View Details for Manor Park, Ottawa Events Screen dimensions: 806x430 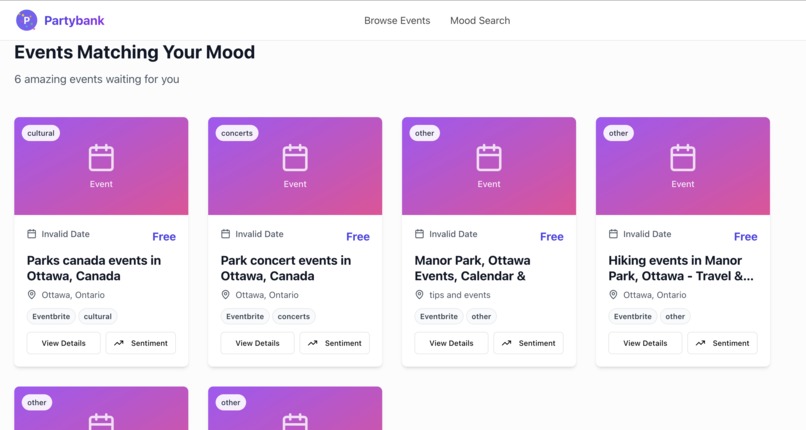451,343
